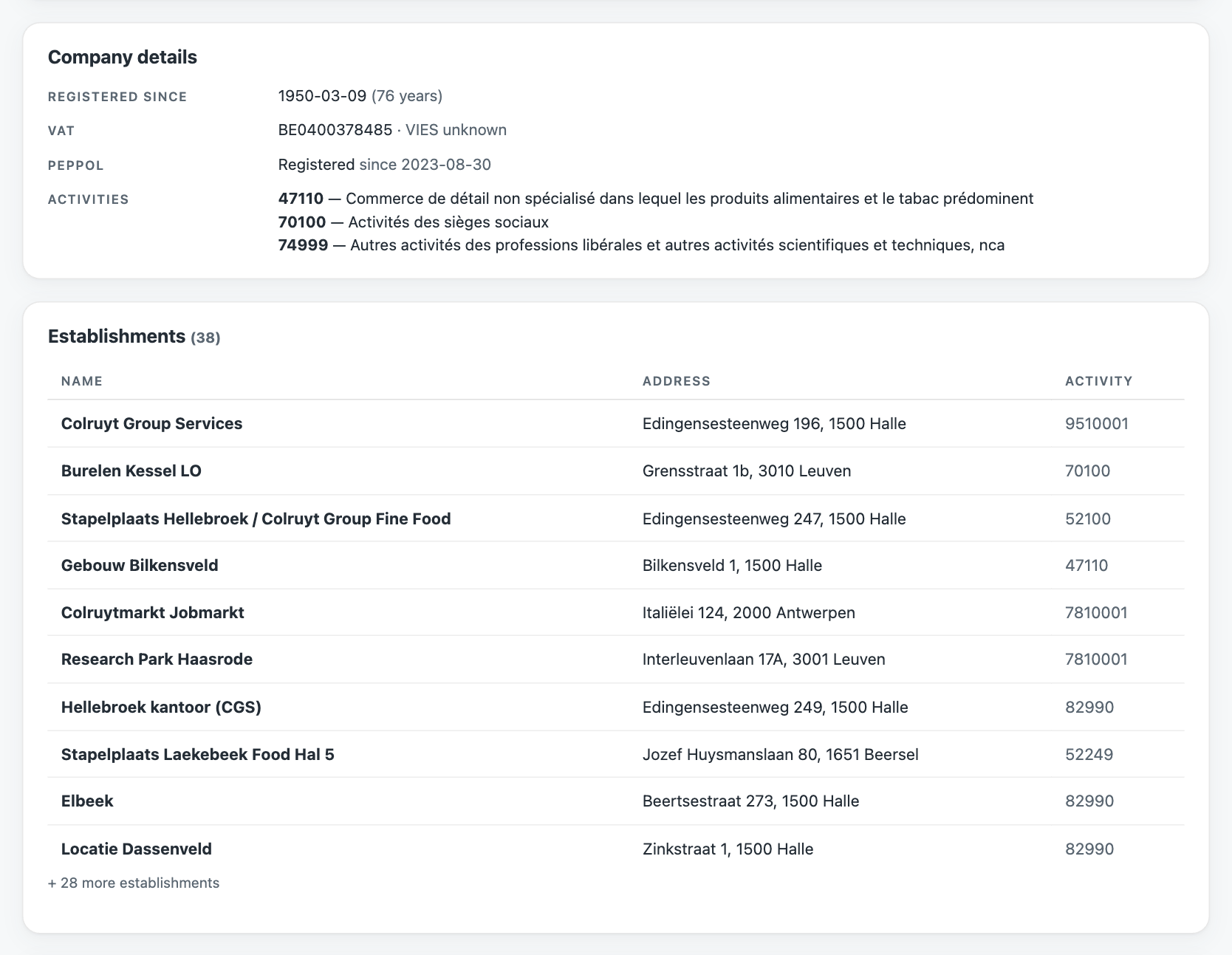
Task: Select Research Park Haasrode row
Action: coord(616,660)
